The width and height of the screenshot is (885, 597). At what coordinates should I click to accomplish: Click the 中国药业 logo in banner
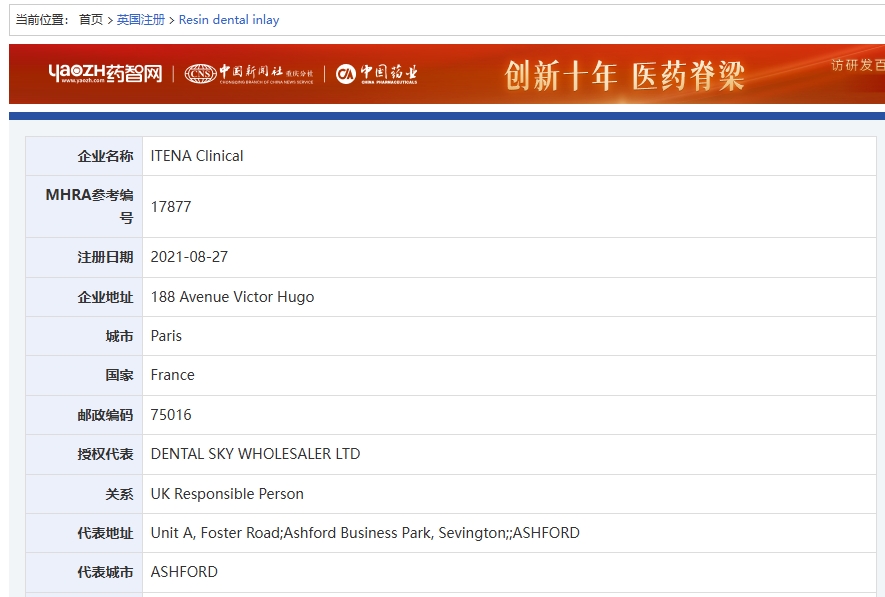coord(376,74)
